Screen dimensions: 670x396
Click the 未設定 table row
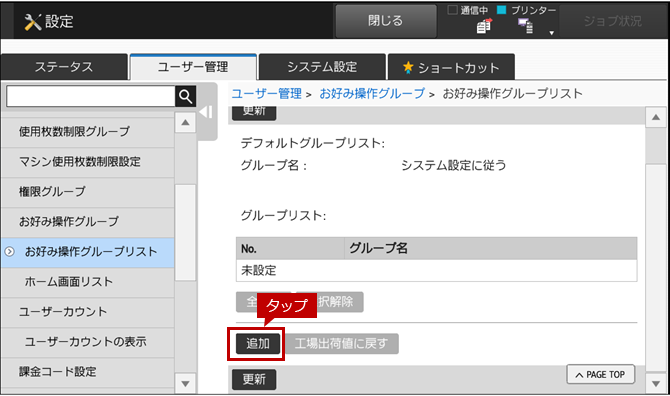tap(436, 270)
